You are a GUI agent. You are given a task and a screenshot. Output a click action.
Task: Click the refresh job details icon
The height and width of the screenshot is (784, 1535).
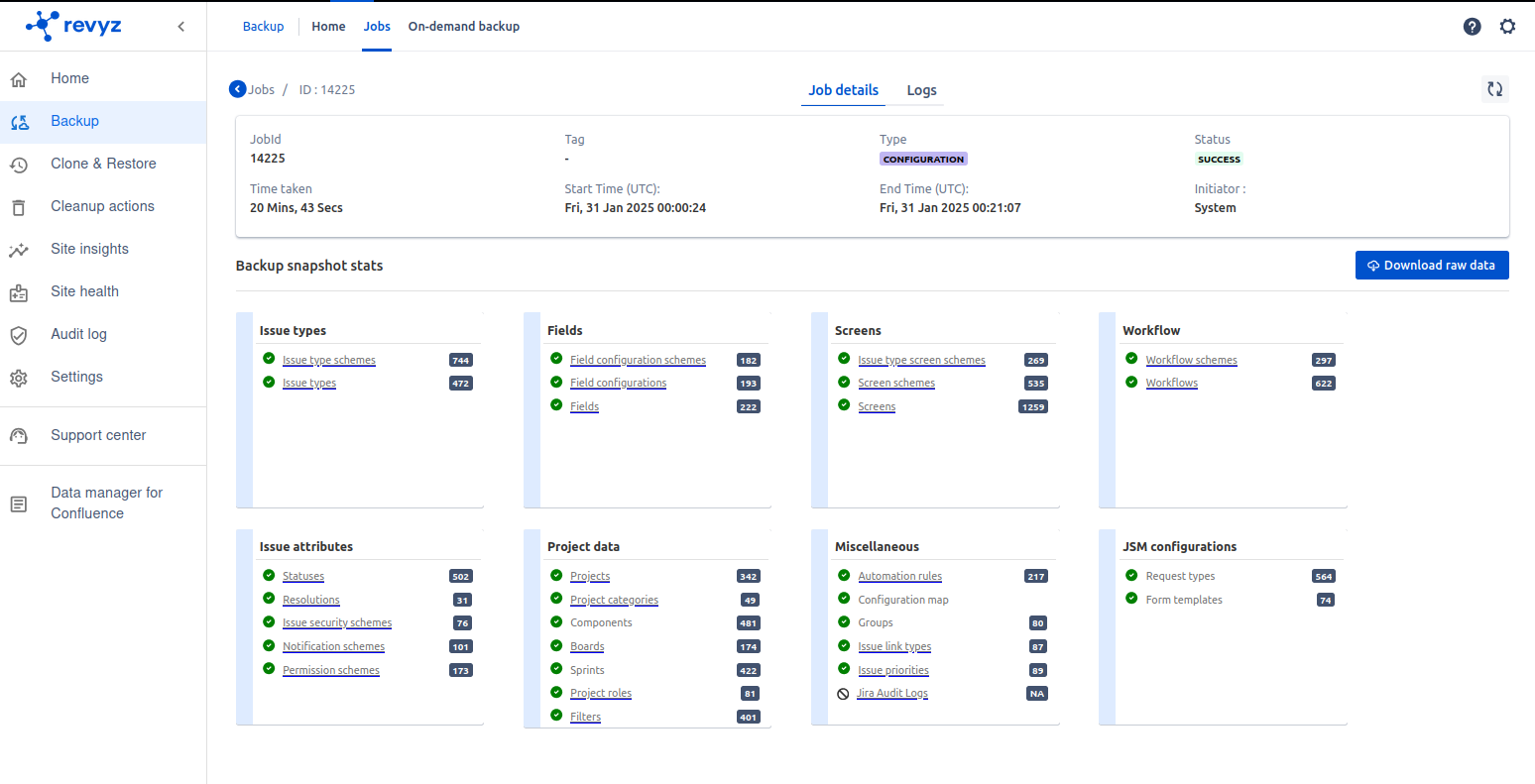1494,89
